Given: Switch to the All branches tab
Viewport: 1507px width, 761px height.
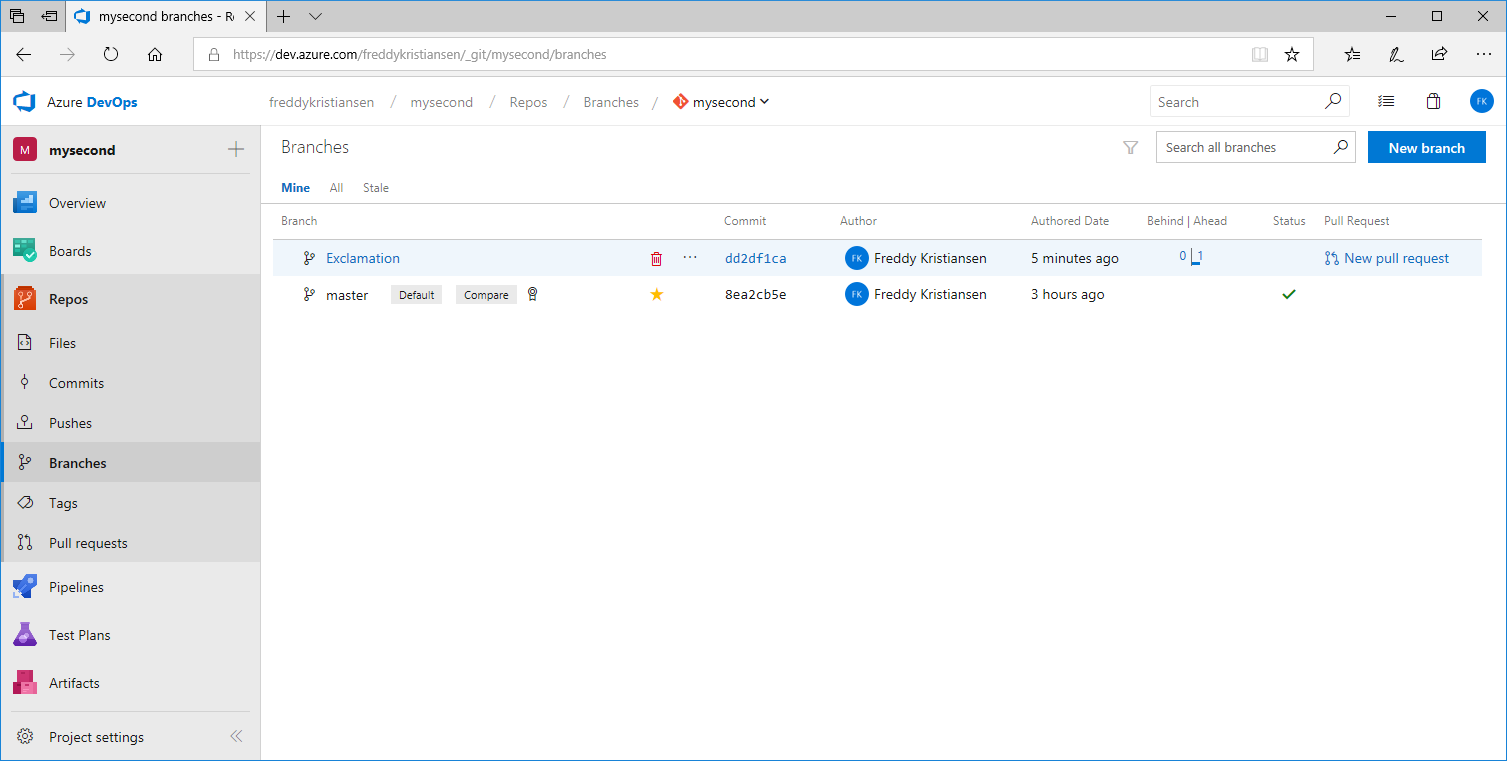Looking at the screenshot, I should point(336,188).
